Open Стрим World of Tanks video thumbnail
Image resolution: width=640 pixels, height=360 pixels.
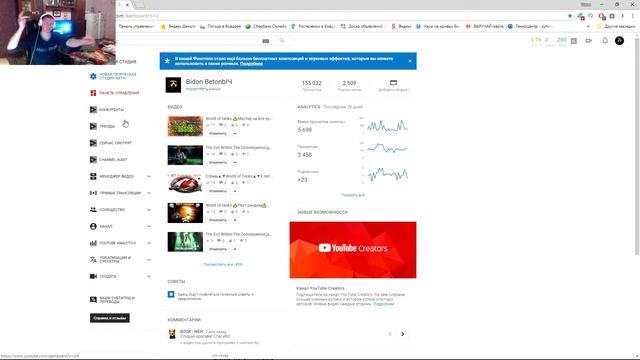(x=185, y=184)
